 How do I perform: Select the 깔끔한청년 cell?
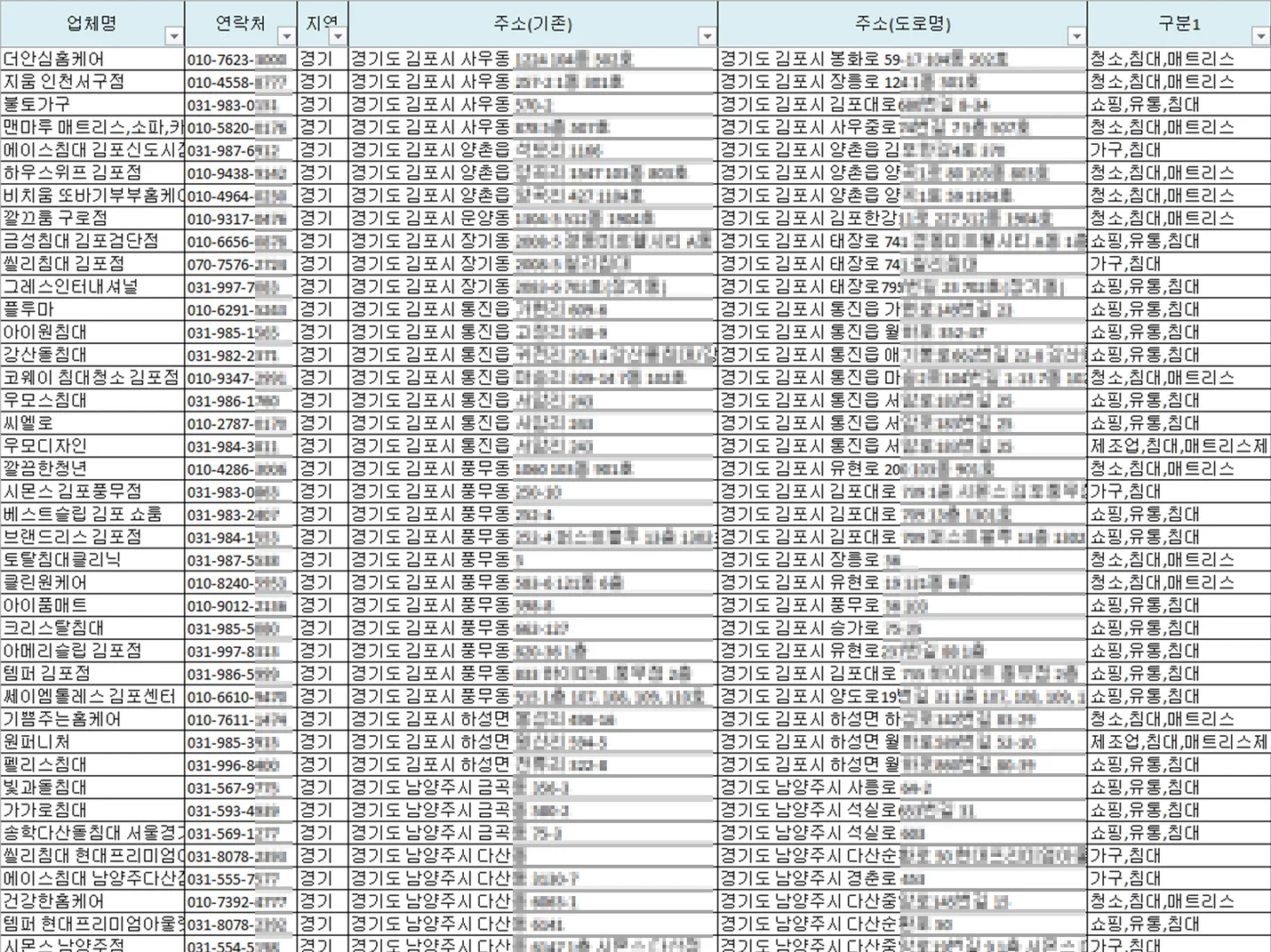[x=92, y=468]
